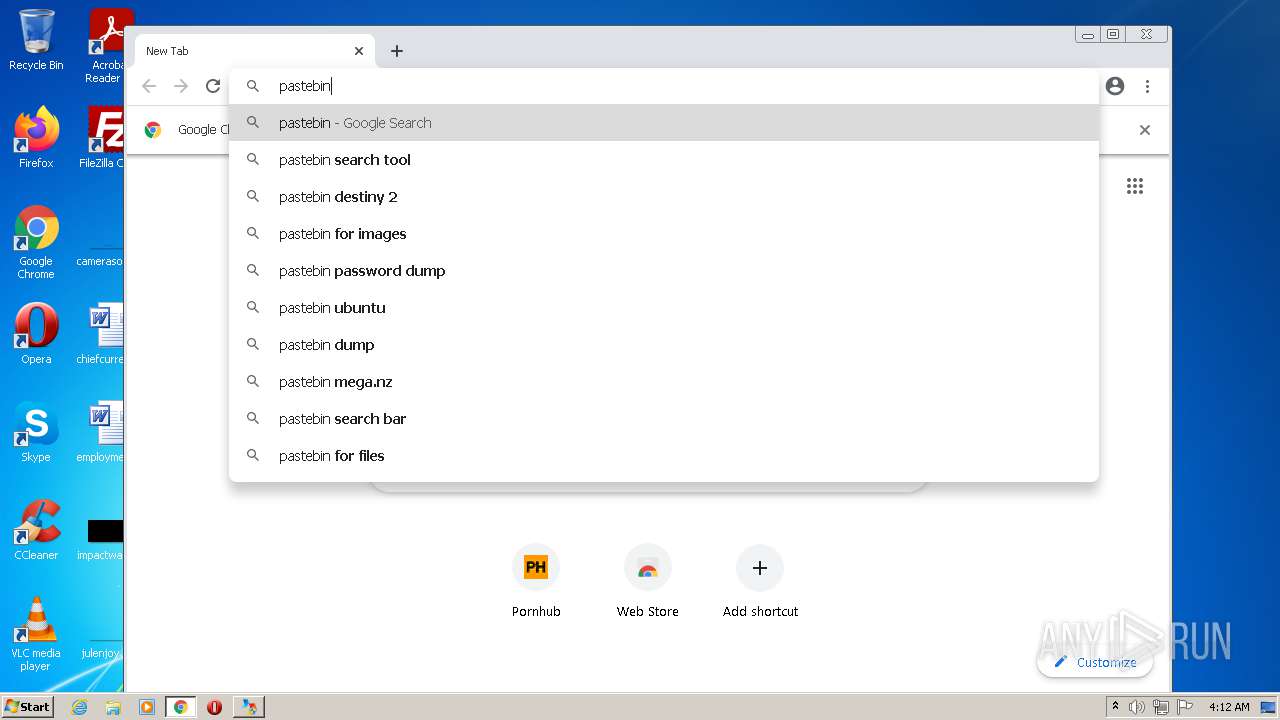Pick the 'pastebin for images' suggestion

coord(664,234)
